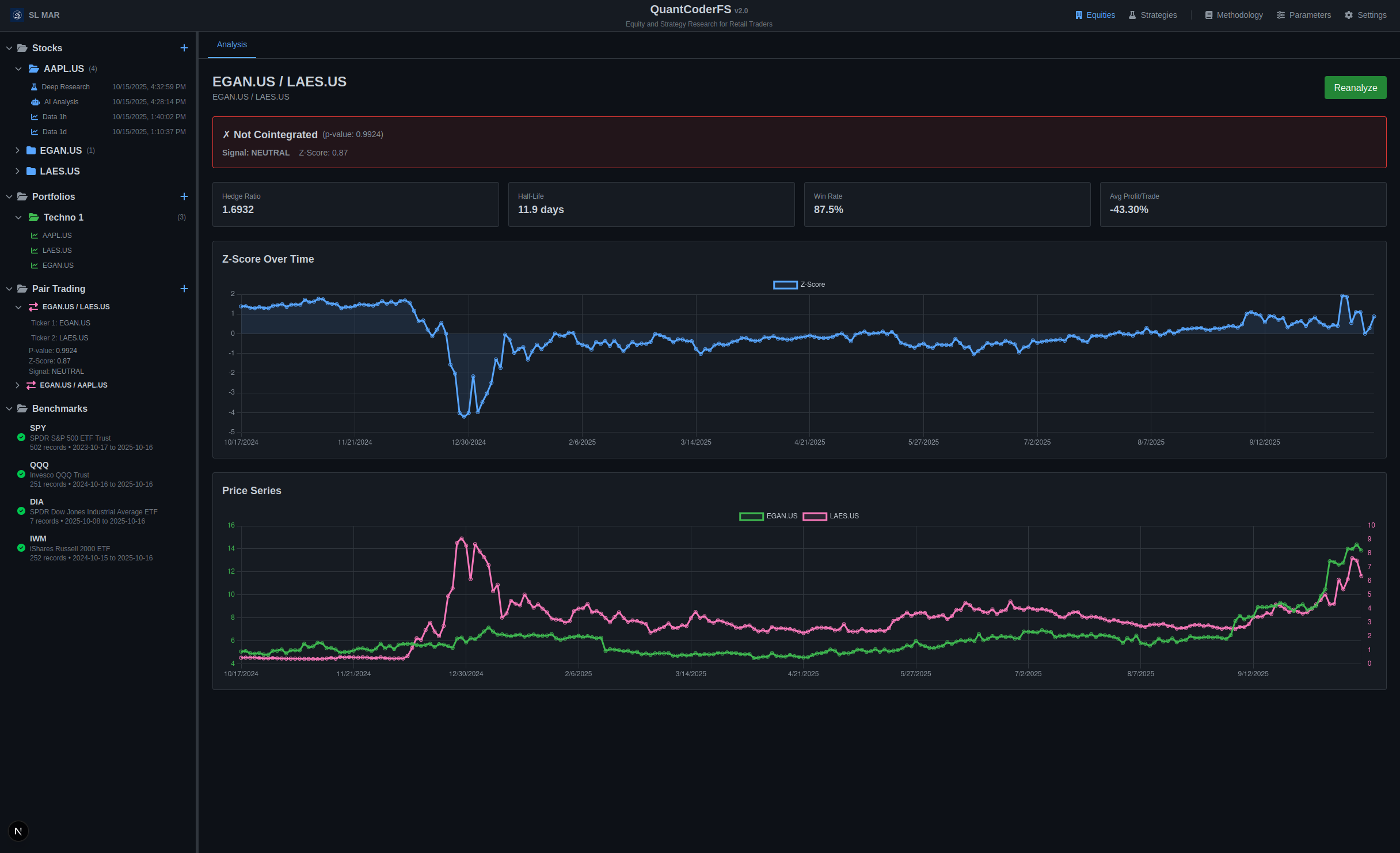Expand the EGAN.US / AAPL.US pair entry
The width and height of the screenshot is (1400, 853).
pos(17,385)
